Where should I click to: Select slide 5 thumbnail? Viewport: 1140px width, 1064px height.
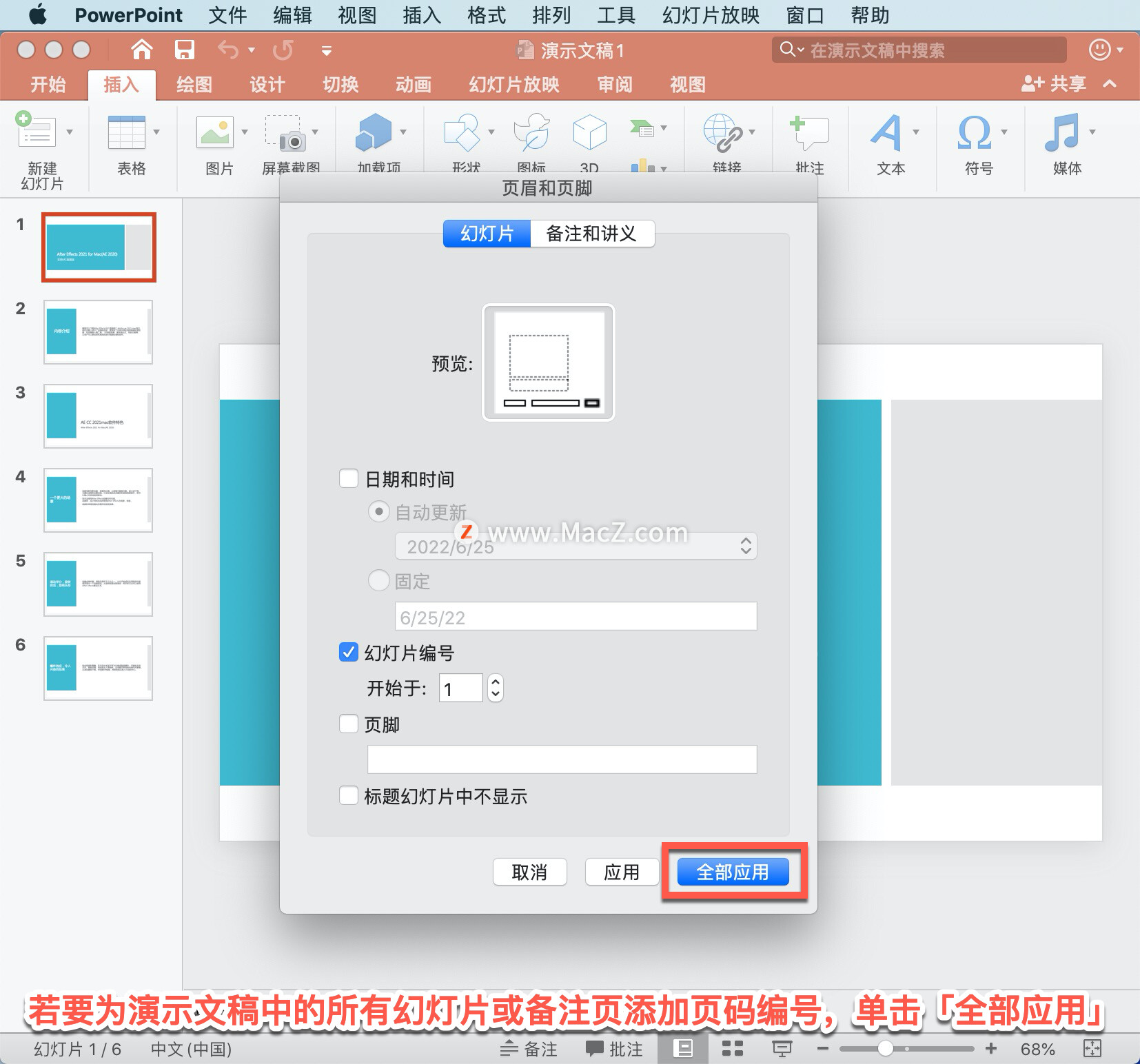(x=98, y=584)
